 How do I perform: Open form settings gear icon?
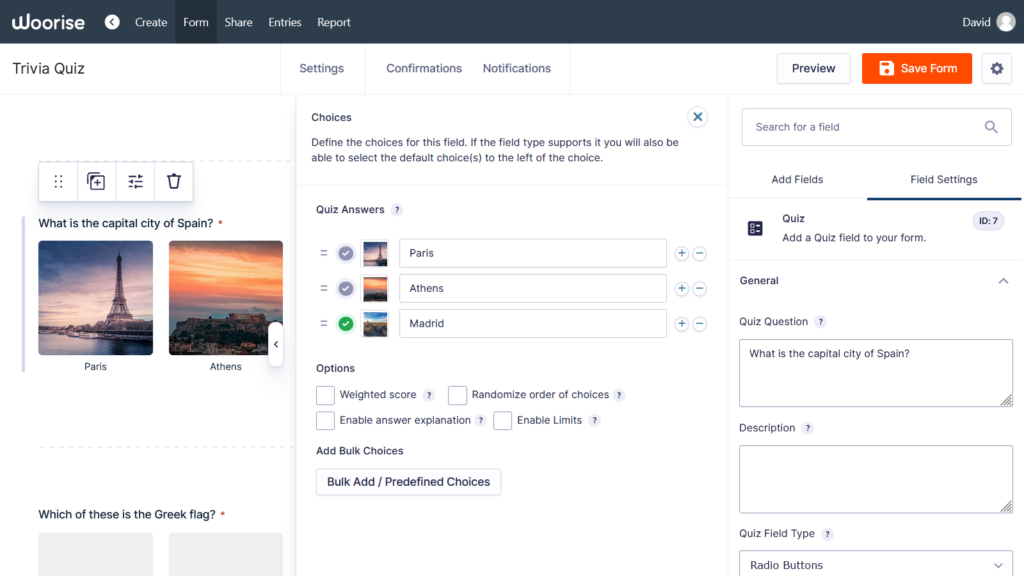point(996,68)
